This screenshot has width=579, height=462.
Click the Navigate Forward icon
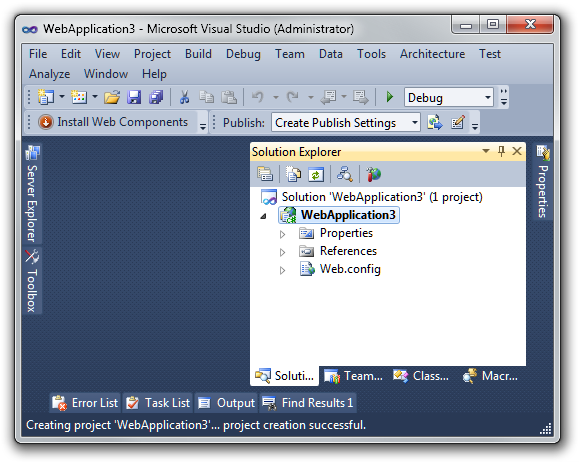click(360, 97)
